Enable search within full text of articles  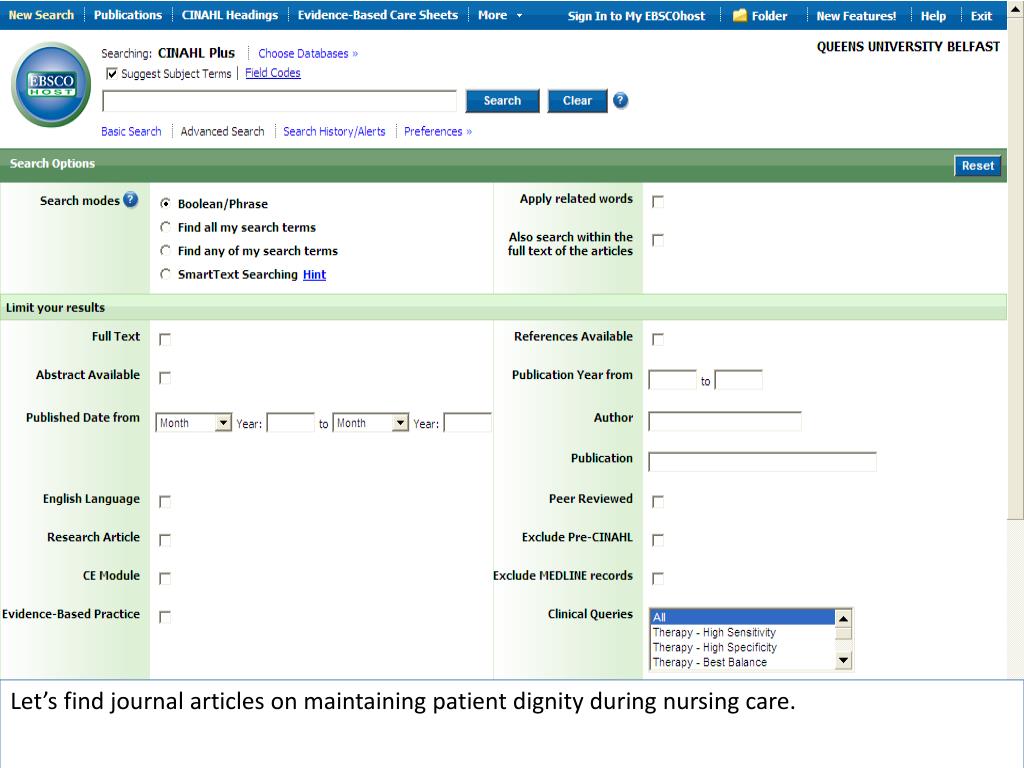(x=658, y=240)
